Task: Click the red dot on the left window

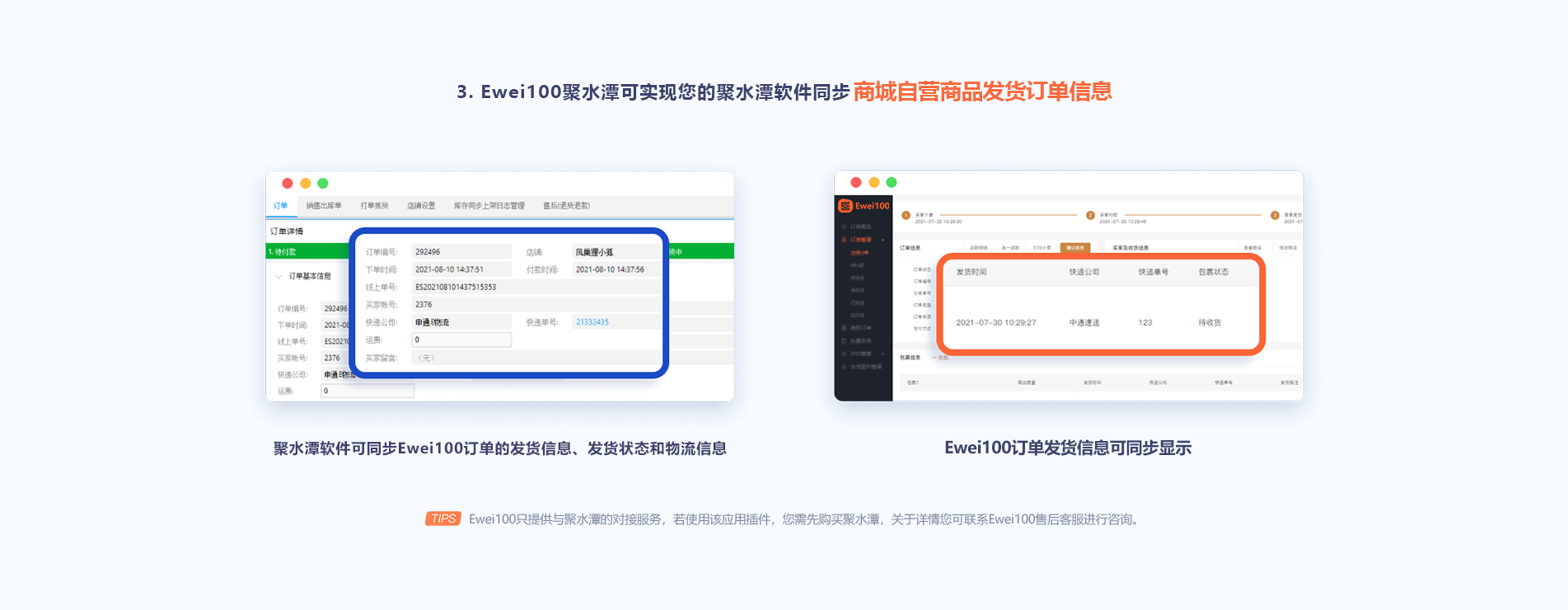Action: point(288,184)
